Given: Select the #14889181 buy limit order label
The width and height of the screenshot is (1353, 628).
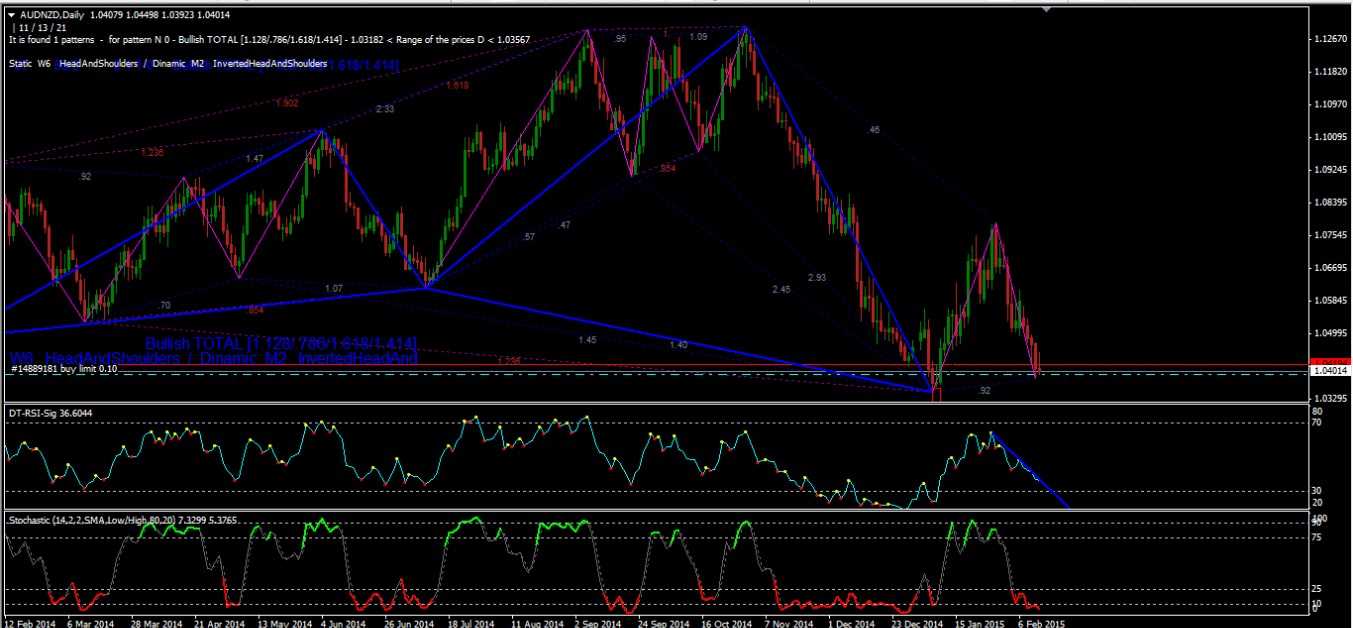Looking at the screenshot, I should [64, 369].
